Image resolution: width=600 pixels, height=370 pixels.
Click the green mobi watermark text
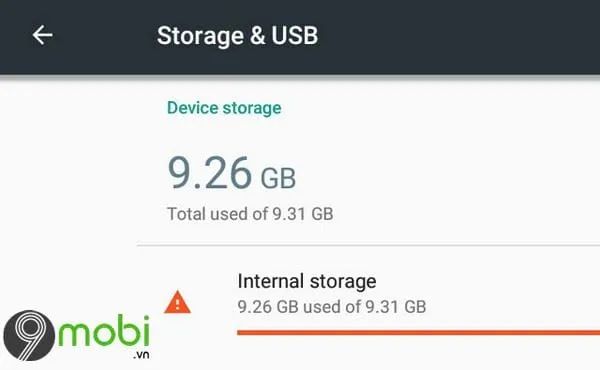104,331
